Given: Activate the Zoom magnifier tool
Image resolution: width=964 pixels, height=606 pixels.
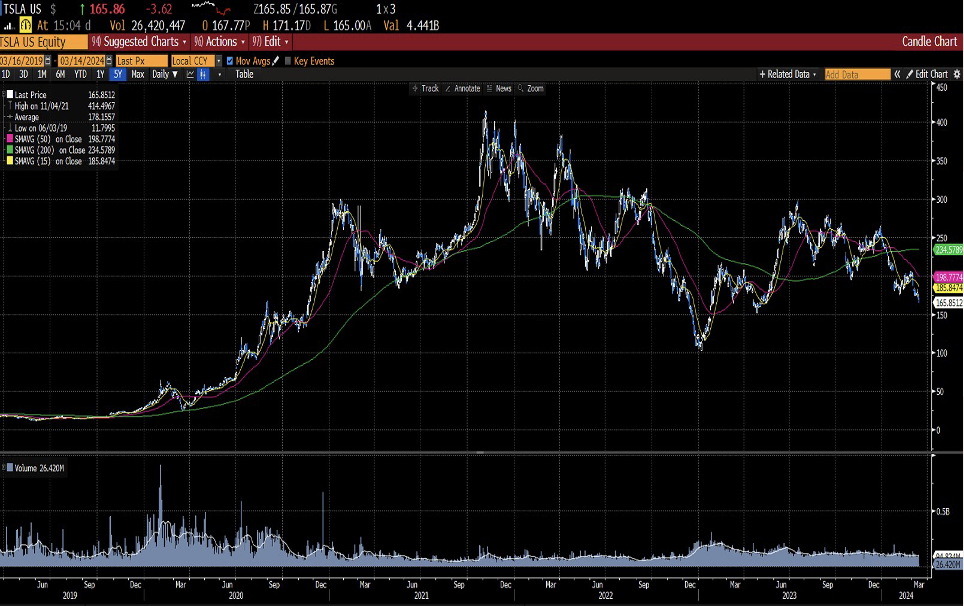Looking at the screenshot, I should [531, 89].
